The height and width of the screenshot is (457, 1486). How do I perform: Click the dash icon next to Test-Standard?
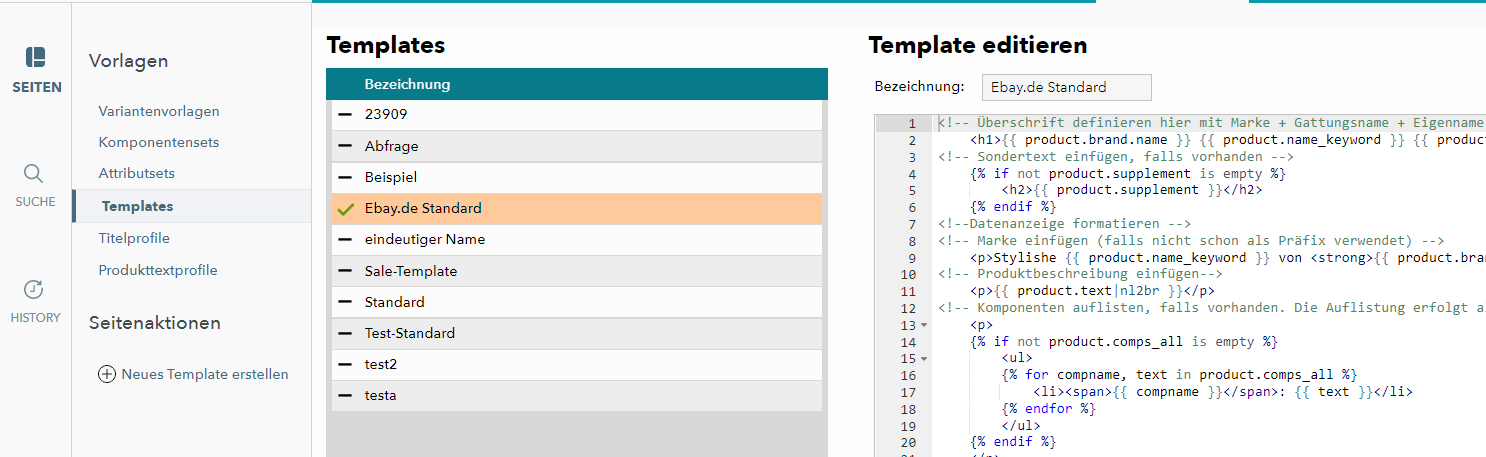click(x=345, y=333)
